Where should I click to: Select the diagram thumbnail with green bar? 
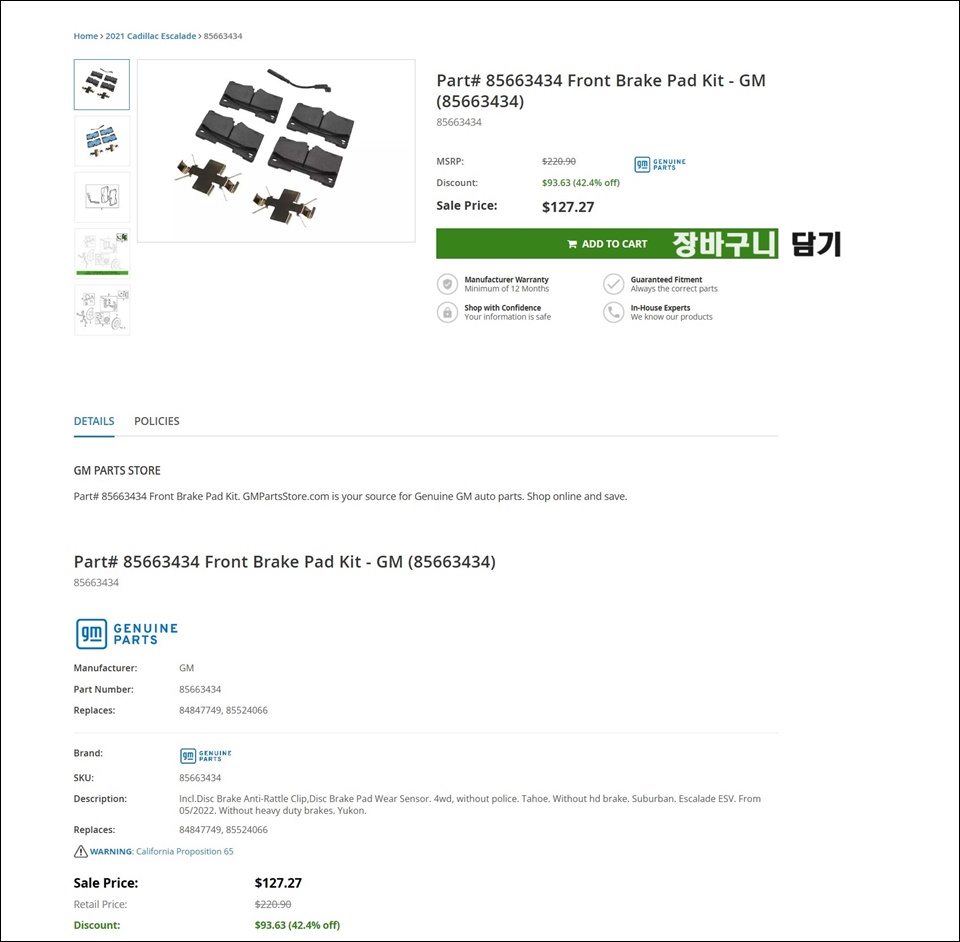(x=102, y=253)
